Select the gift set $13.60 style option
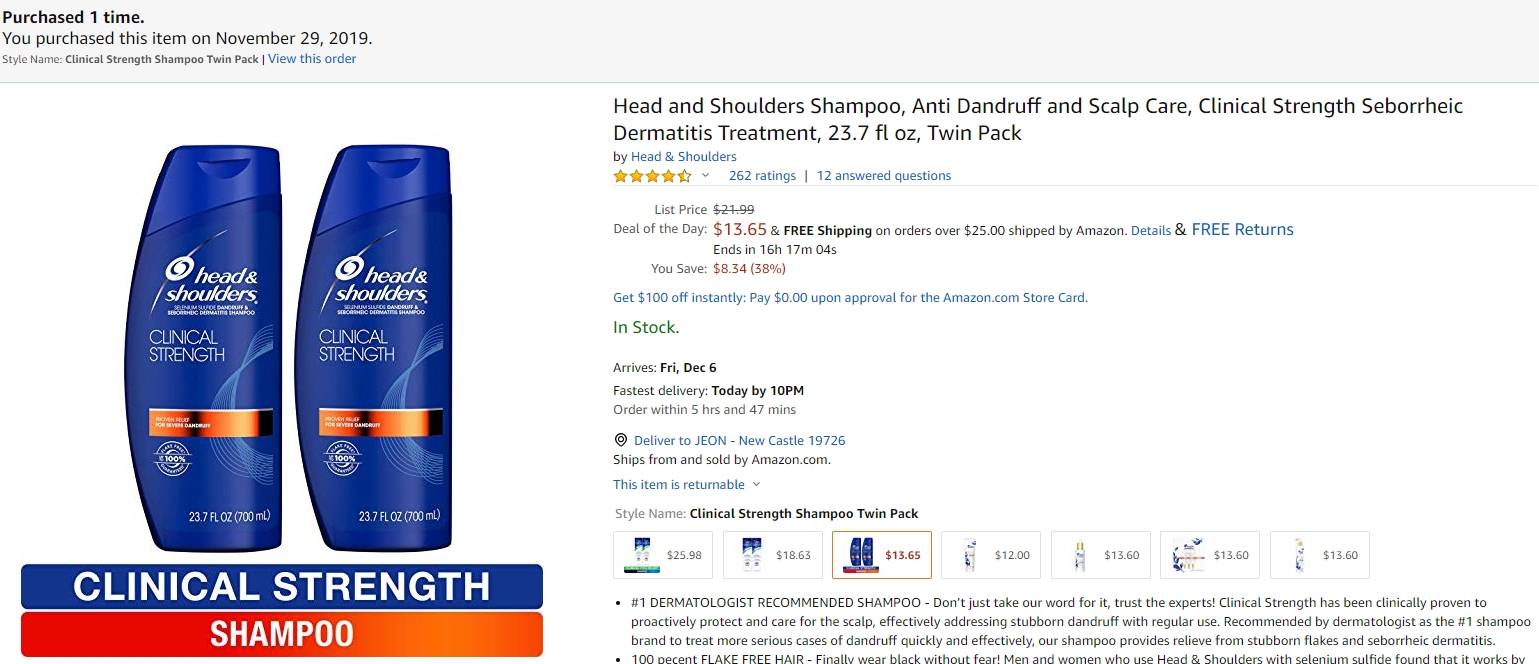 click(x=1210, y=555)
